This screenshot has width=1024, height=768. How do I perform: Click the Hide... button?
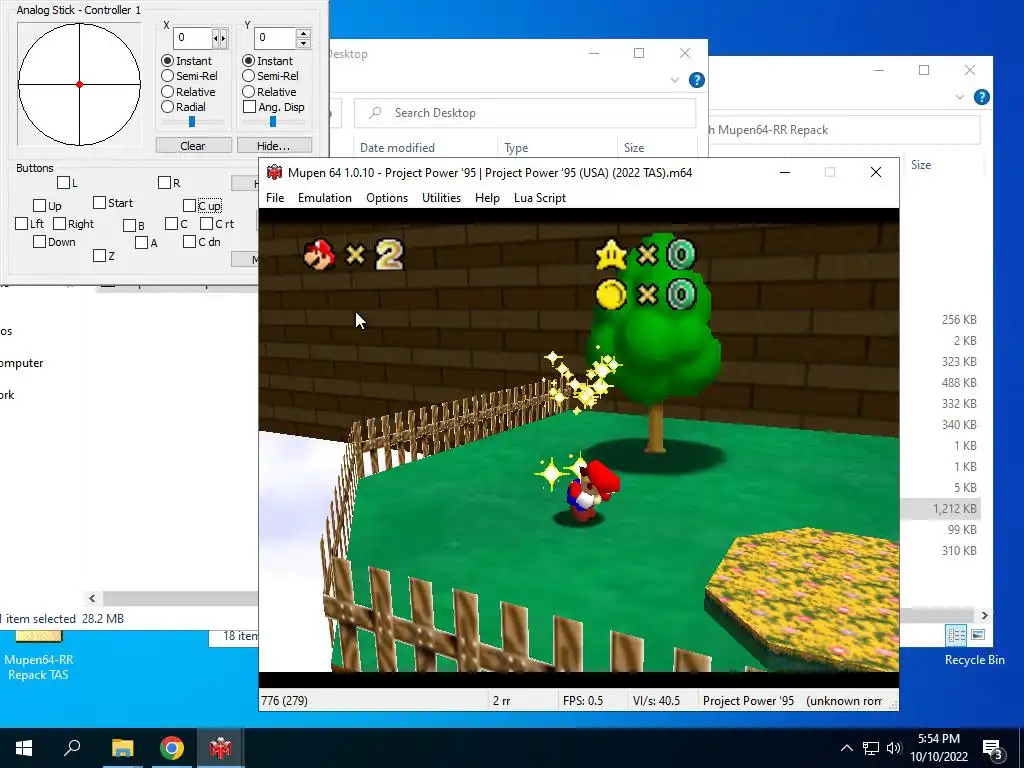coord(274,146)
